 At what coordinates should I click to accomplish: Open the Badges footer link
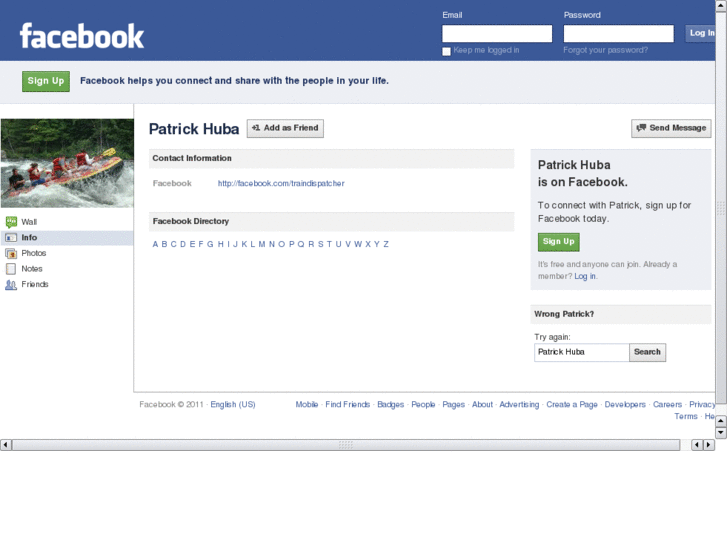pyautogui.click(x=390, y=404)
